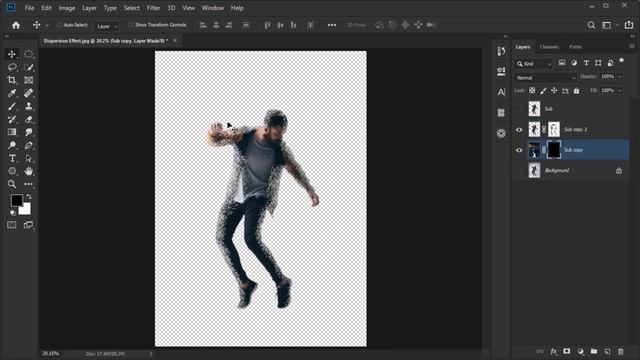Open the Search icon at top right
640x360 pixels.
(x=591, y=25)
